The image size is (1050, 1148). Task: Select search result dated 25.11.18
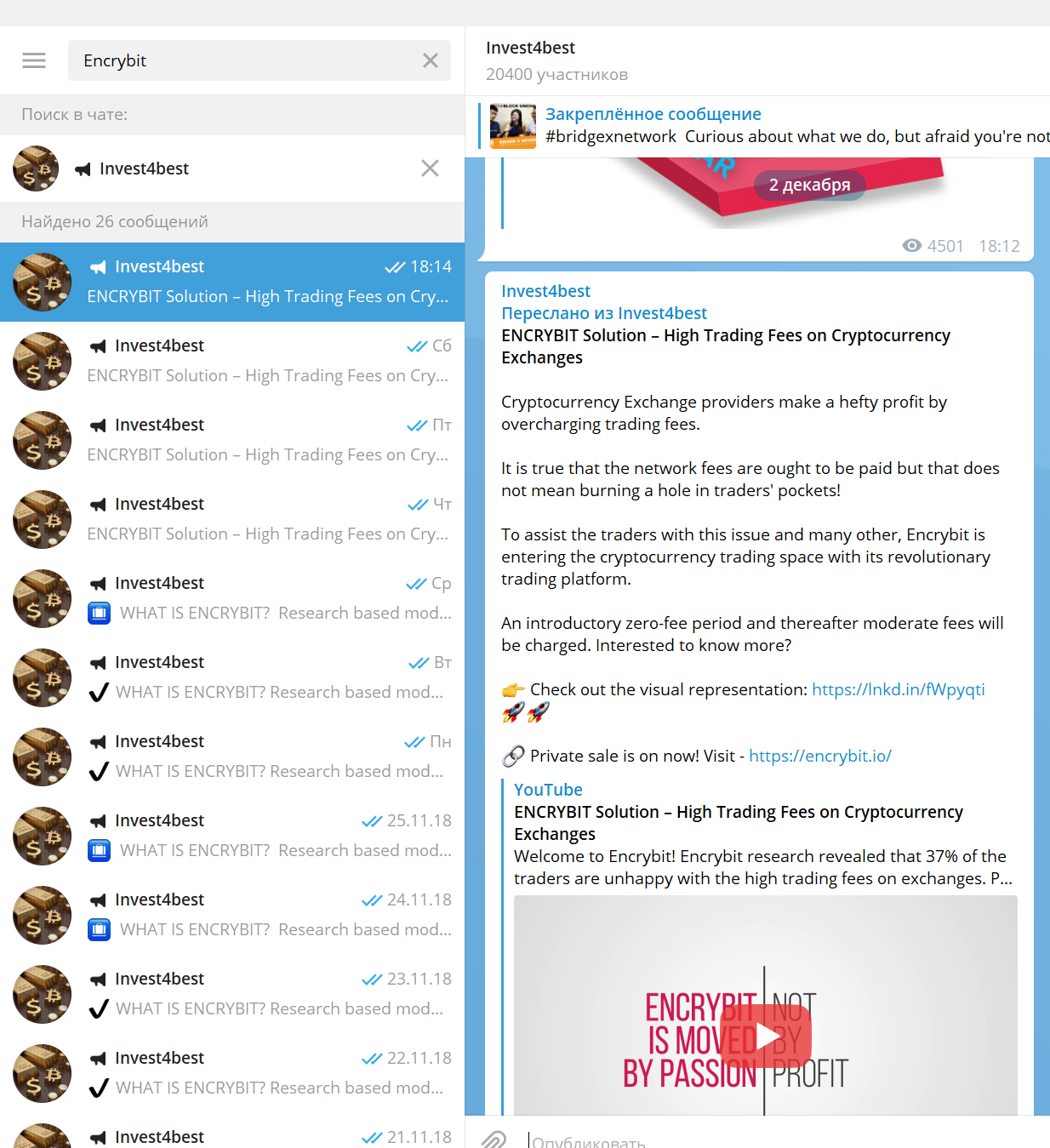232,836
